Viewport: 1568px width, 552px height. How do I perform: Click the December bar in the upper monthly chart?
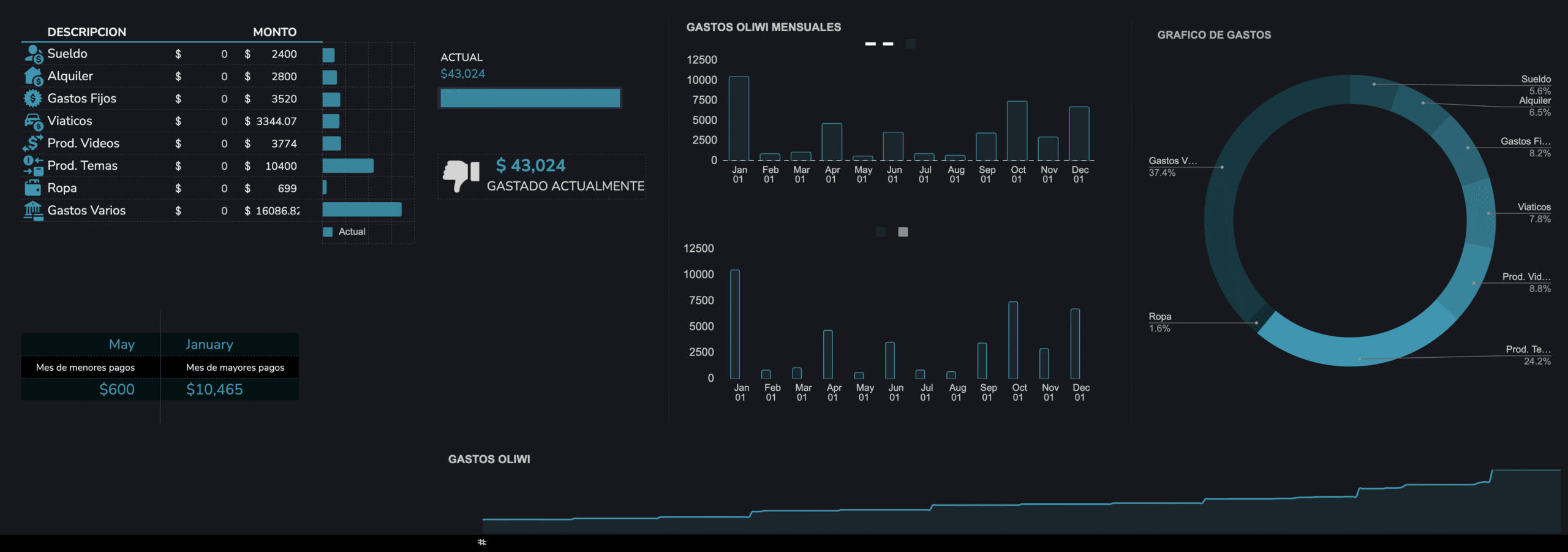tap(1079, 134)
